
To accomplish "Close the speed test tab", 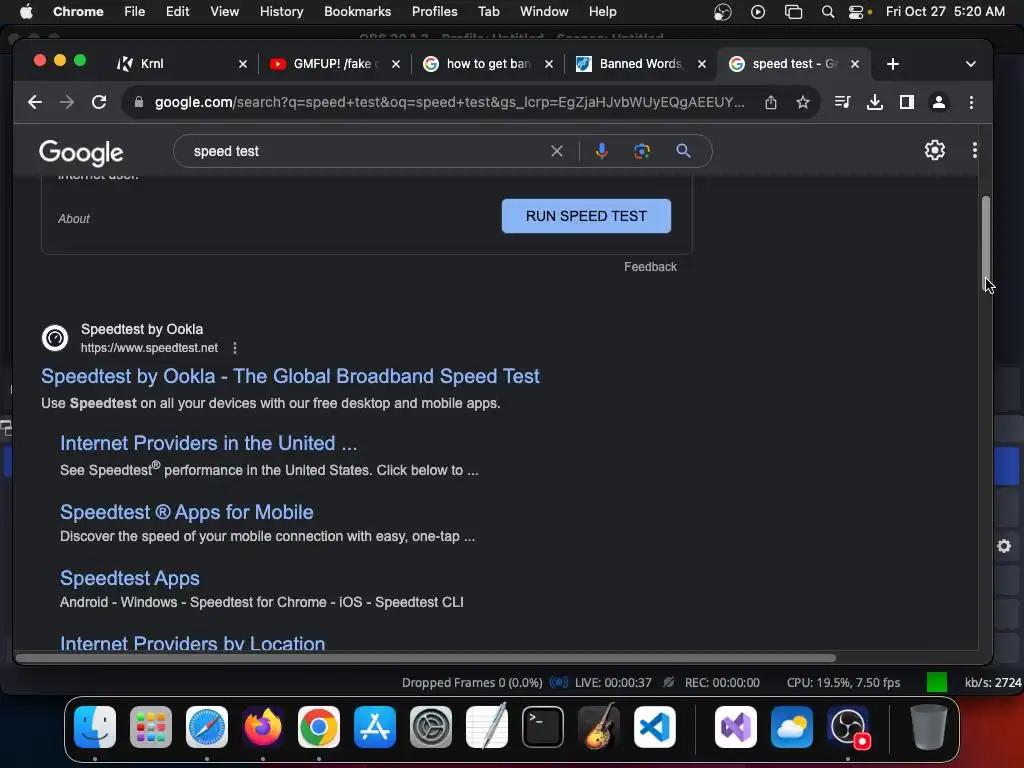I will [854, 63].
